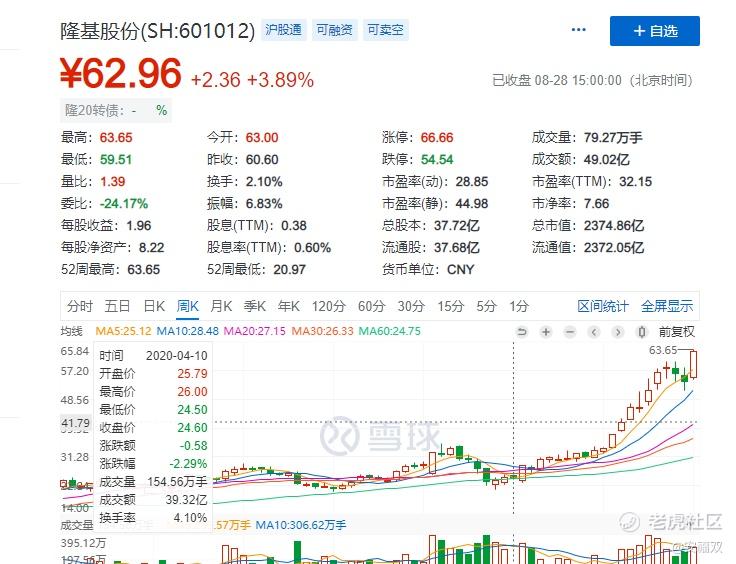
Task: Click the 沪股通 tag
Action: click(284, 30)
